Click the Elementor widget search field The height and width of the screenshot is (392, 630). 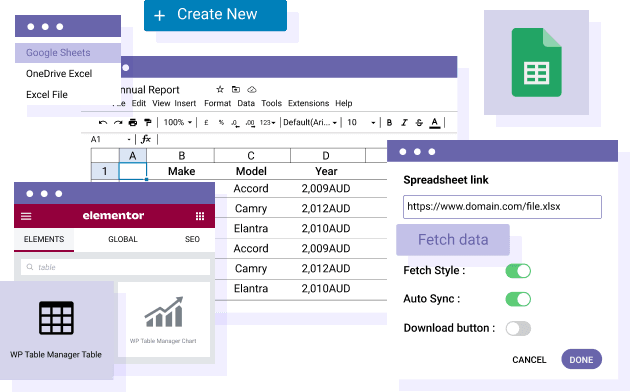[115, 267]
